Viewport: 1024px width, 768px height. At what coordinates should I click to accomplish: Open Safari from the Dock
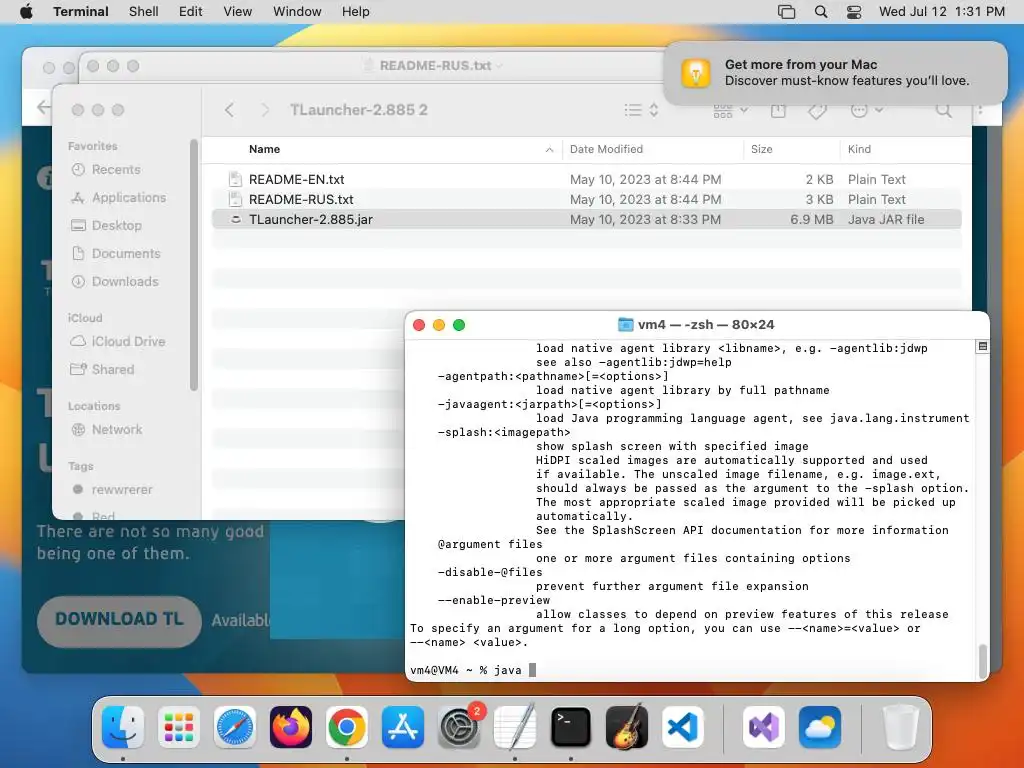(235, 727)
